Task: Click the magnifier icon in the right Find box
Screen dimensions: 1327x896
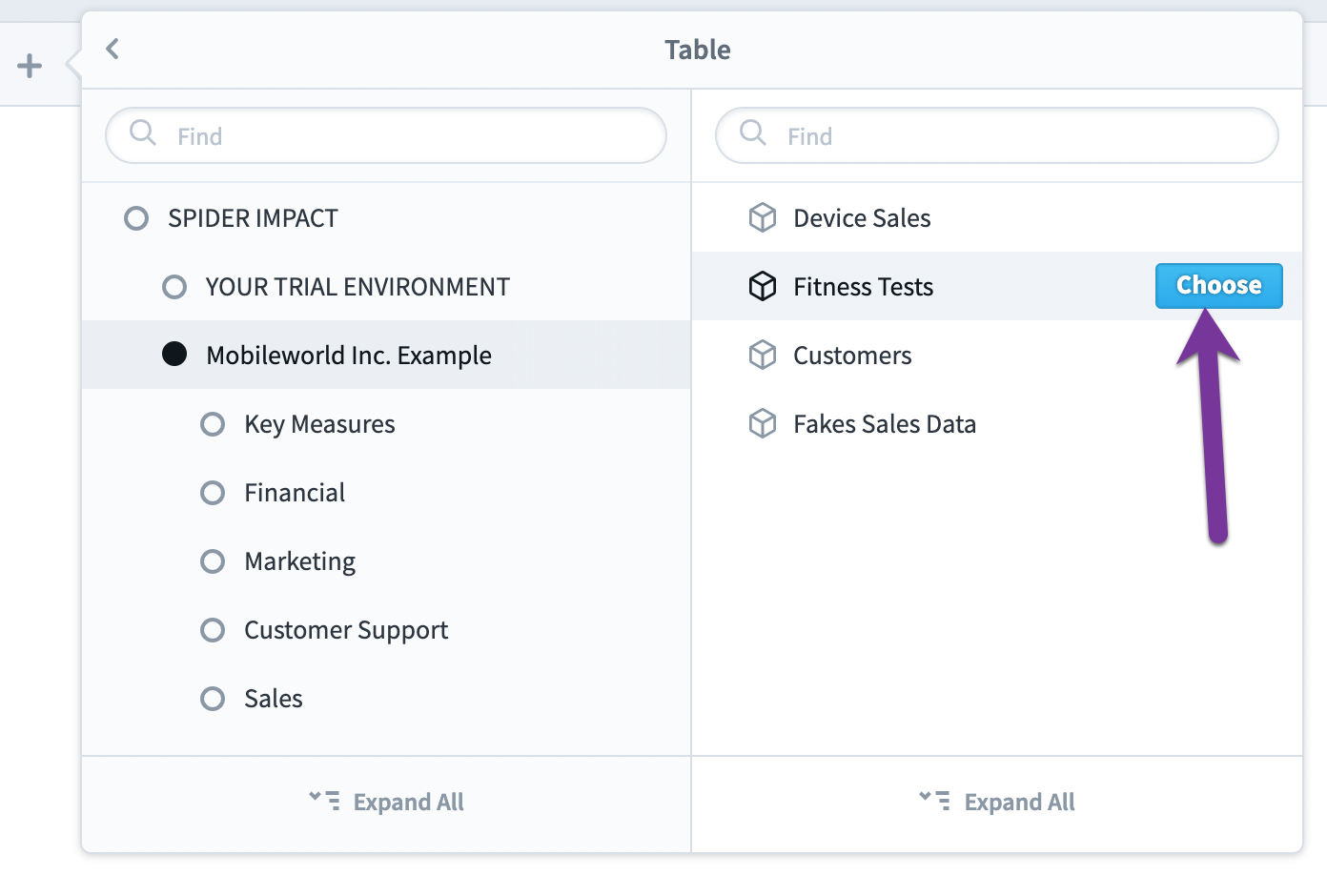Action: (x=753, y=132)
